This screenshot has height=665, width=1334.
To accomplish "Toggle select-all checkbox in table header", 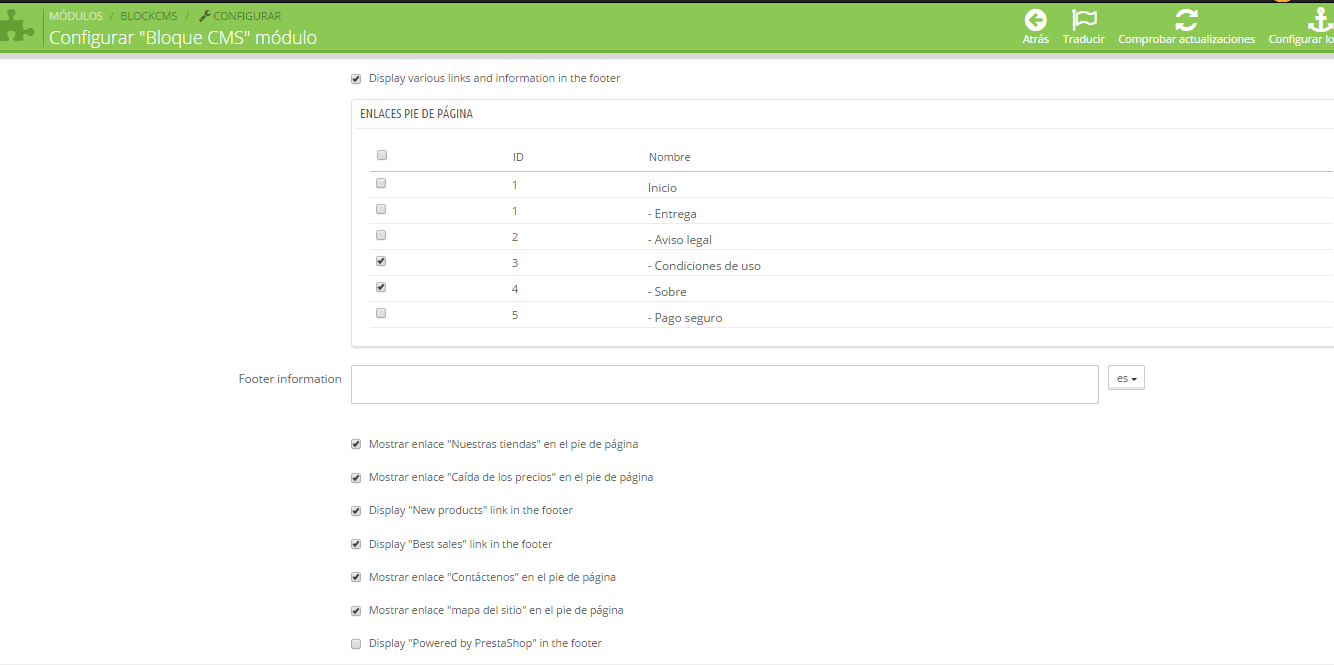I will [381, 155].
